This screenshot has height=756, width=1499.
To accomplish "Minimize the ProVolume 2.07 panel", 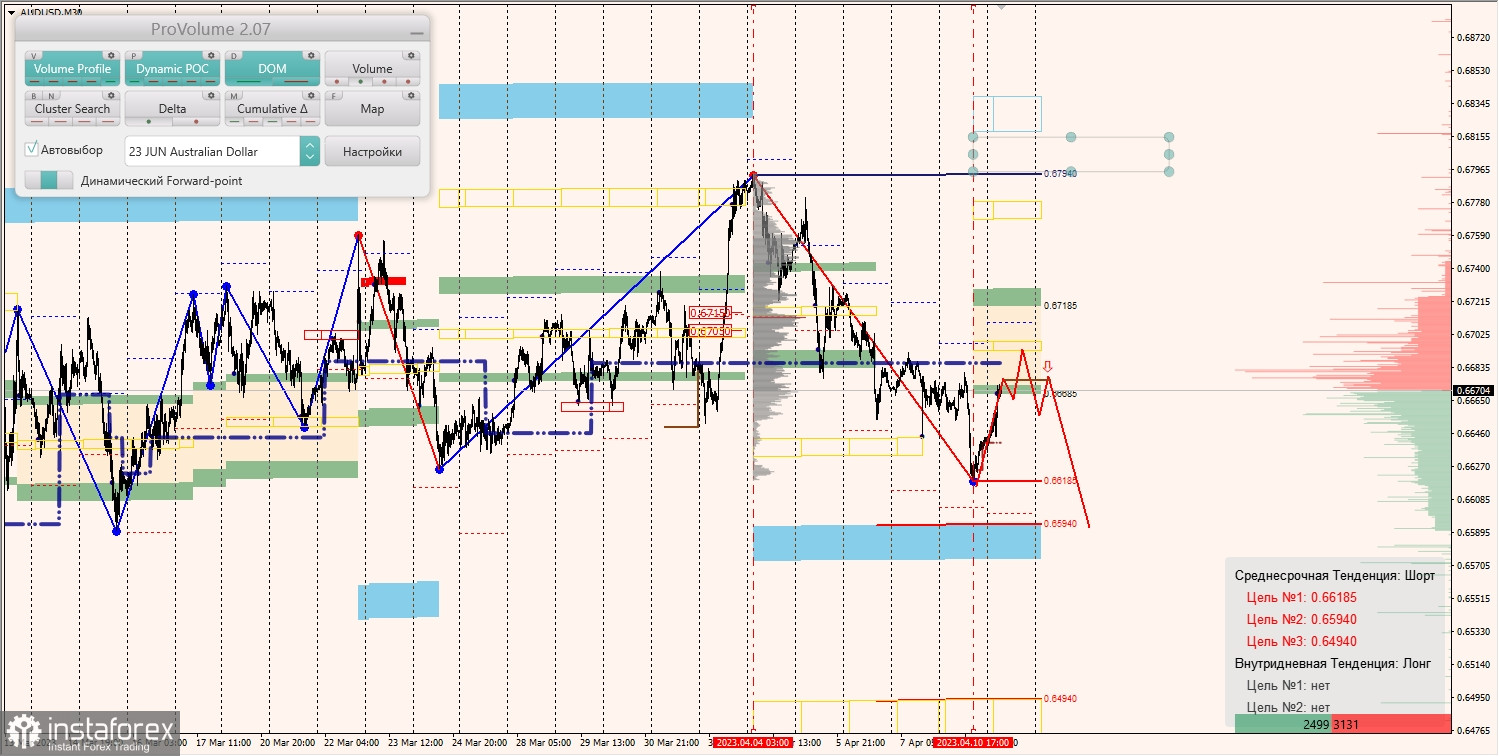I will click(x=416, y=33).
